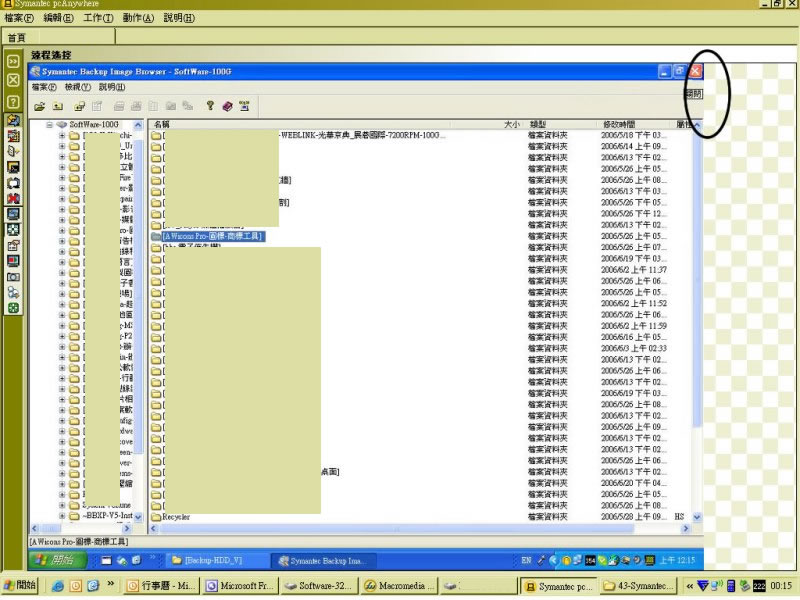The image size is (800, 600).
Task: Click Symantec Backup Ima... on remote taskbar
Action: (x=322, y=560)
